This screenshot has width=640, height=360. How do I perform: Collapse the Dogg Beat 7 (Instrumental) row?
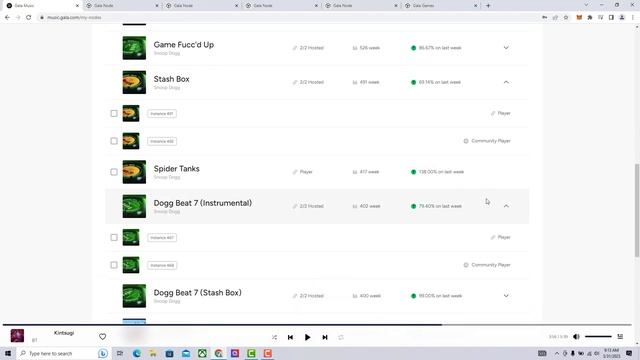506,206
